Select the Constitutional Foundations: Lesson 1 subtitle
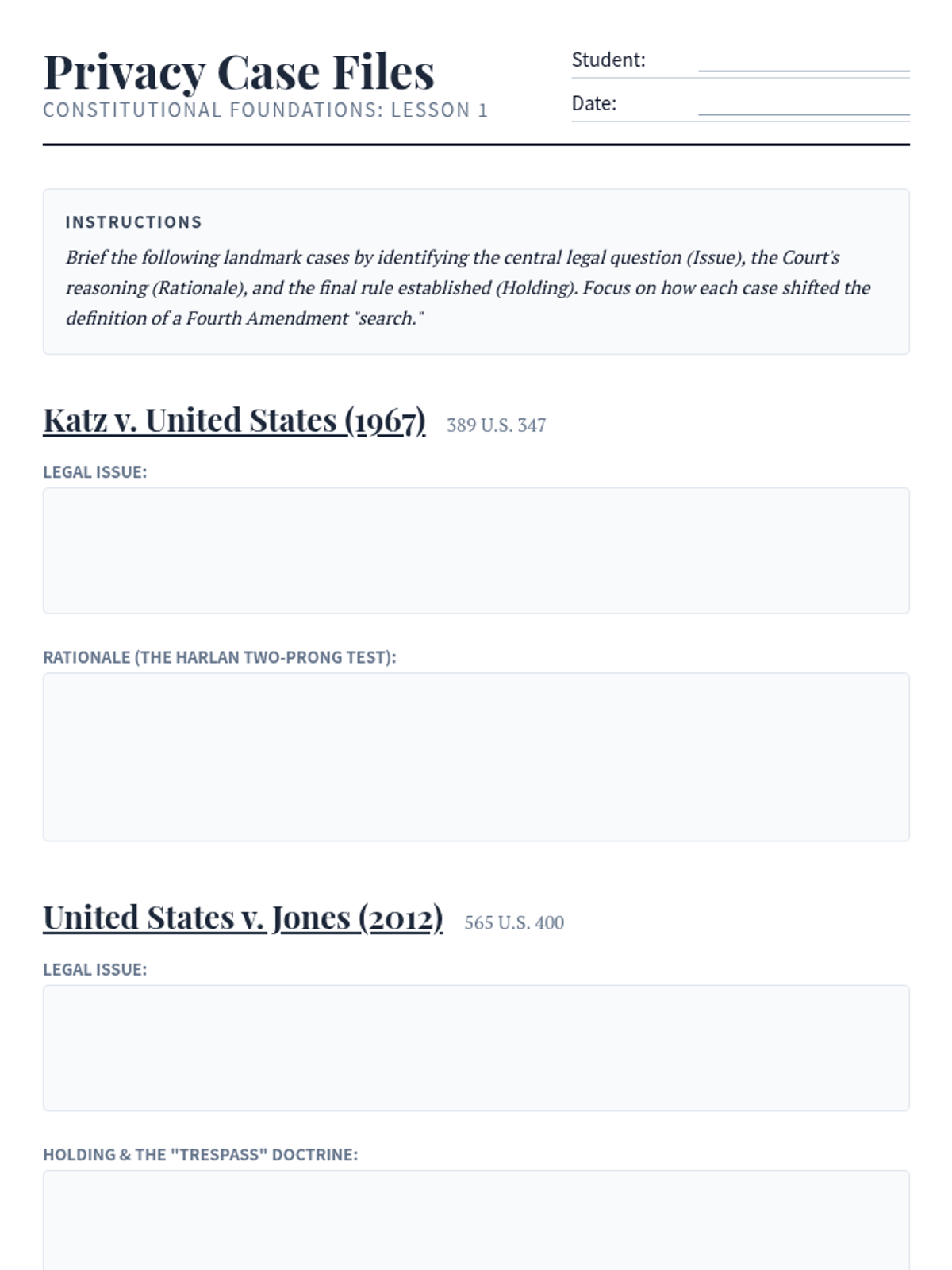 pyautogui.click(x=265, y=110)
